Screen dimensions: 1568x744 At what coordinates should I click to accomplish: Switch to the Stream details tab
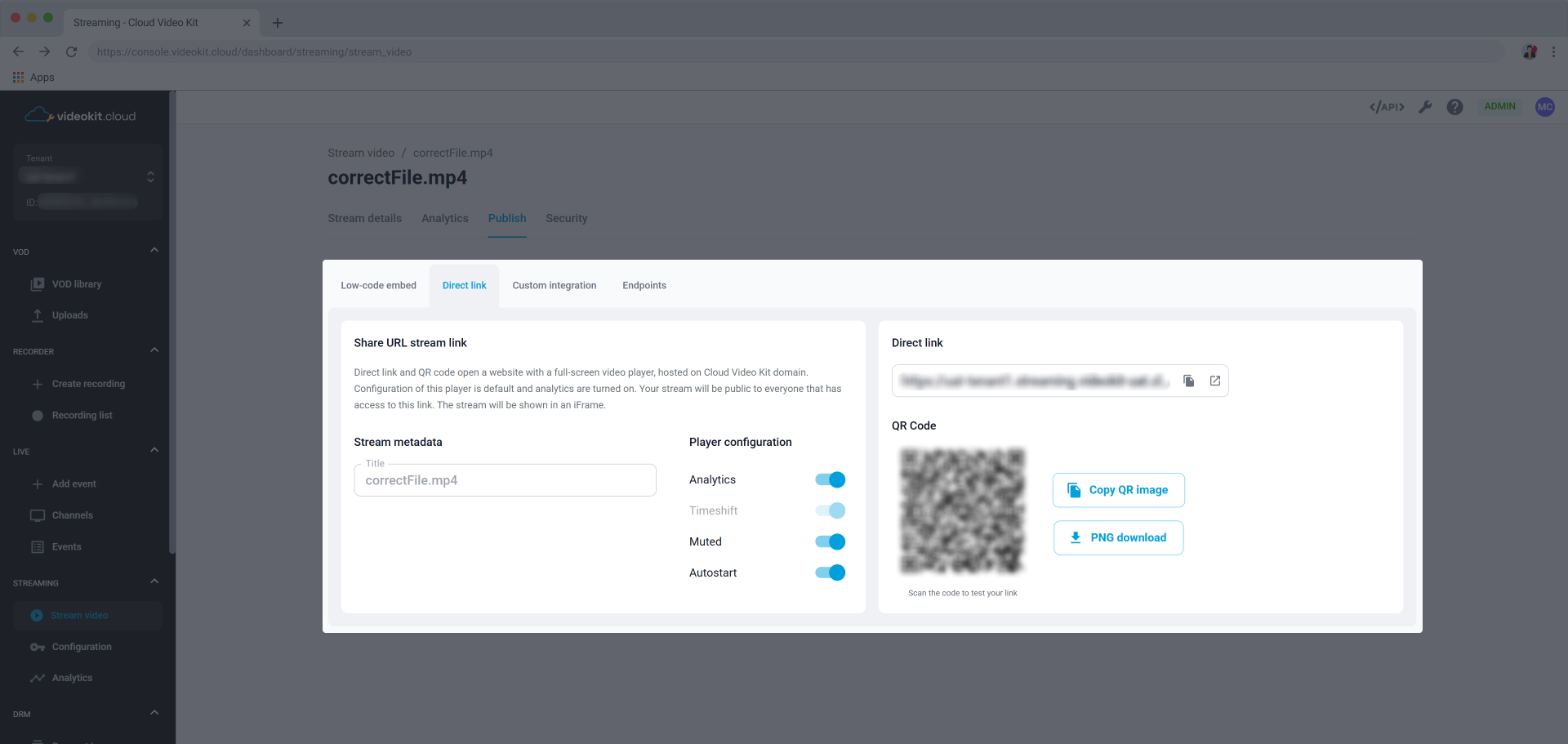(x=365, y=218)
